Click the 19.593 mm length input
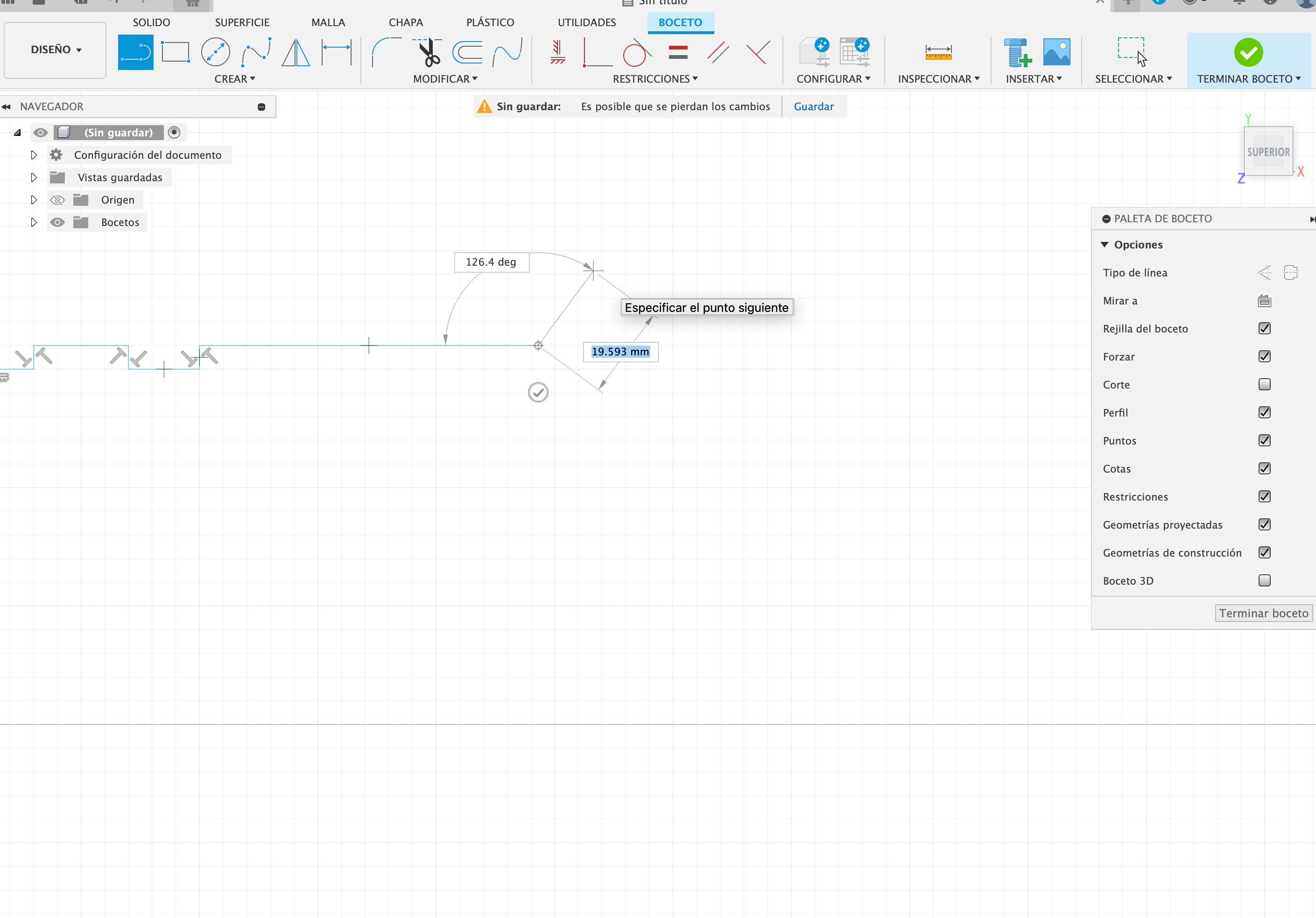 620,352
